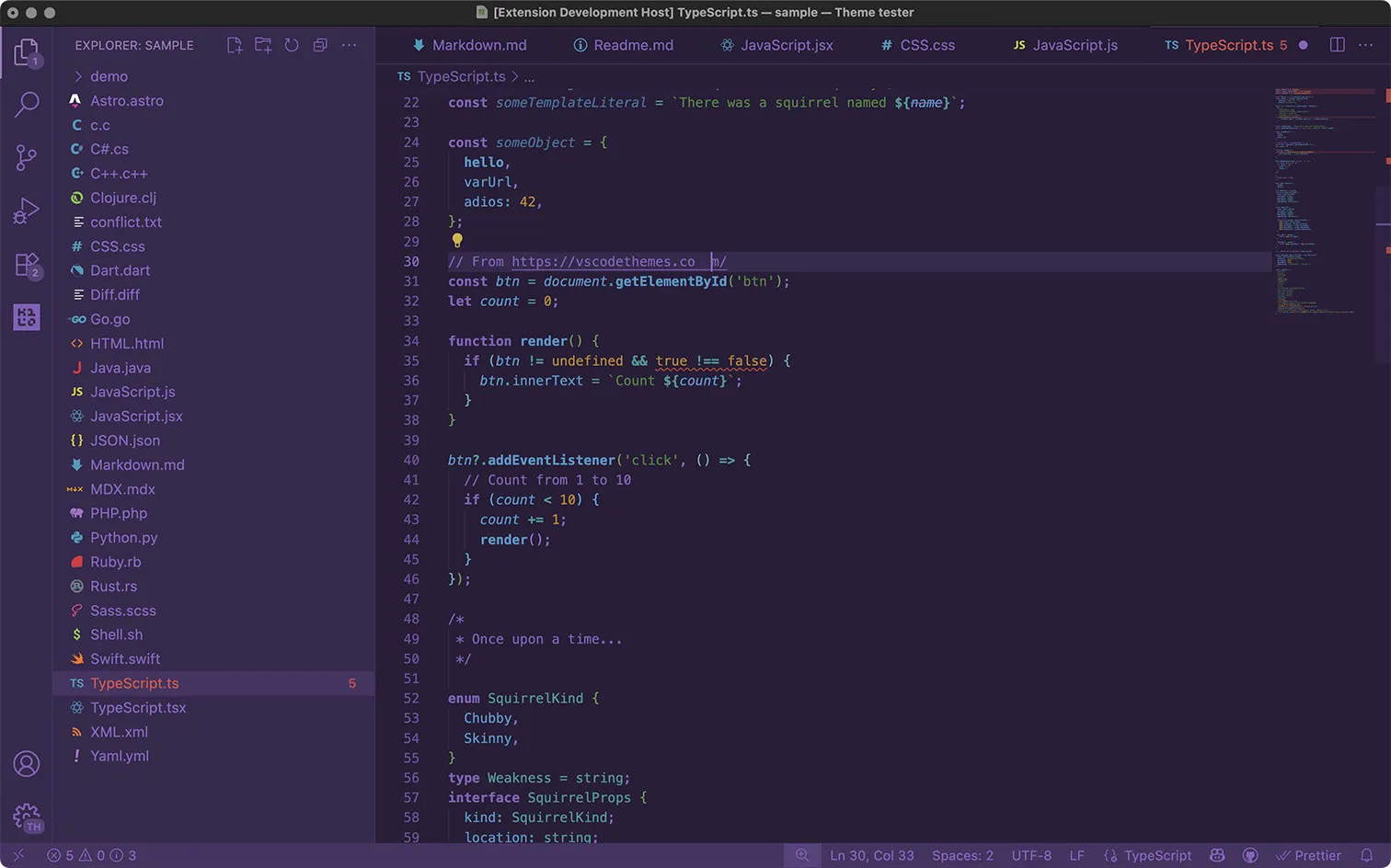The height and width of the screenshot is (868, 1391).
Task: Open the editor more actions menu
Action: tap(1365, 44)
